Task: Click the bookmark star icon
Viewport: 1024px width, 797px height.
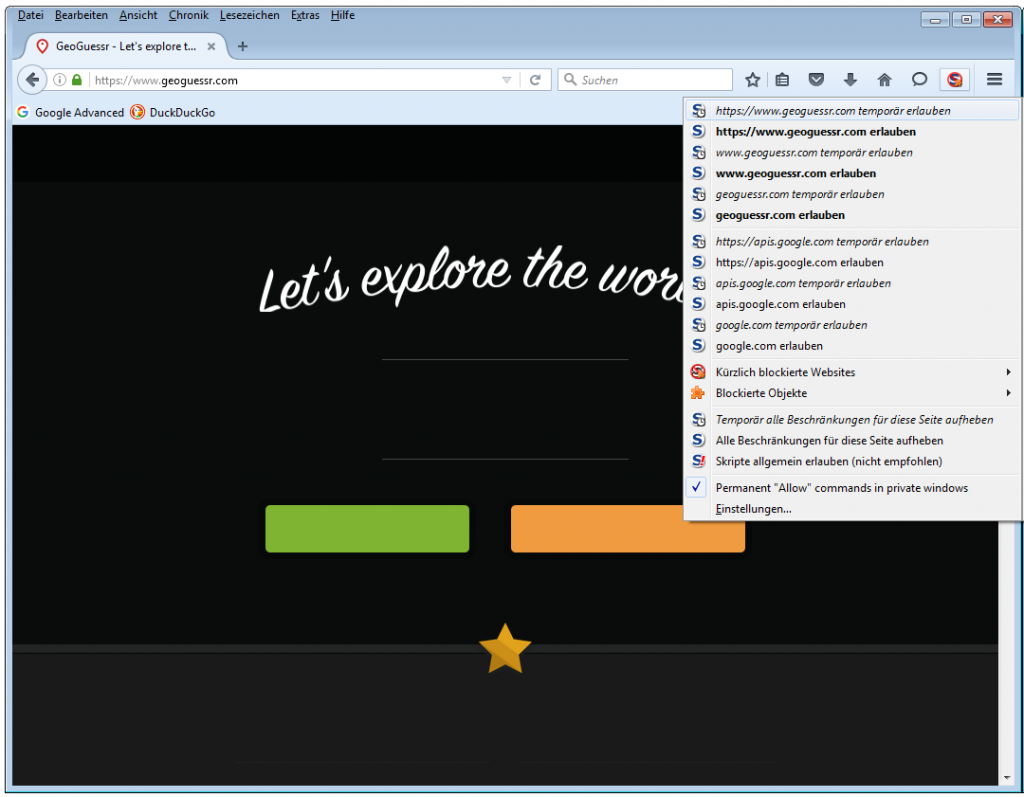Action: pyautogui.click(x=752, y=80)
